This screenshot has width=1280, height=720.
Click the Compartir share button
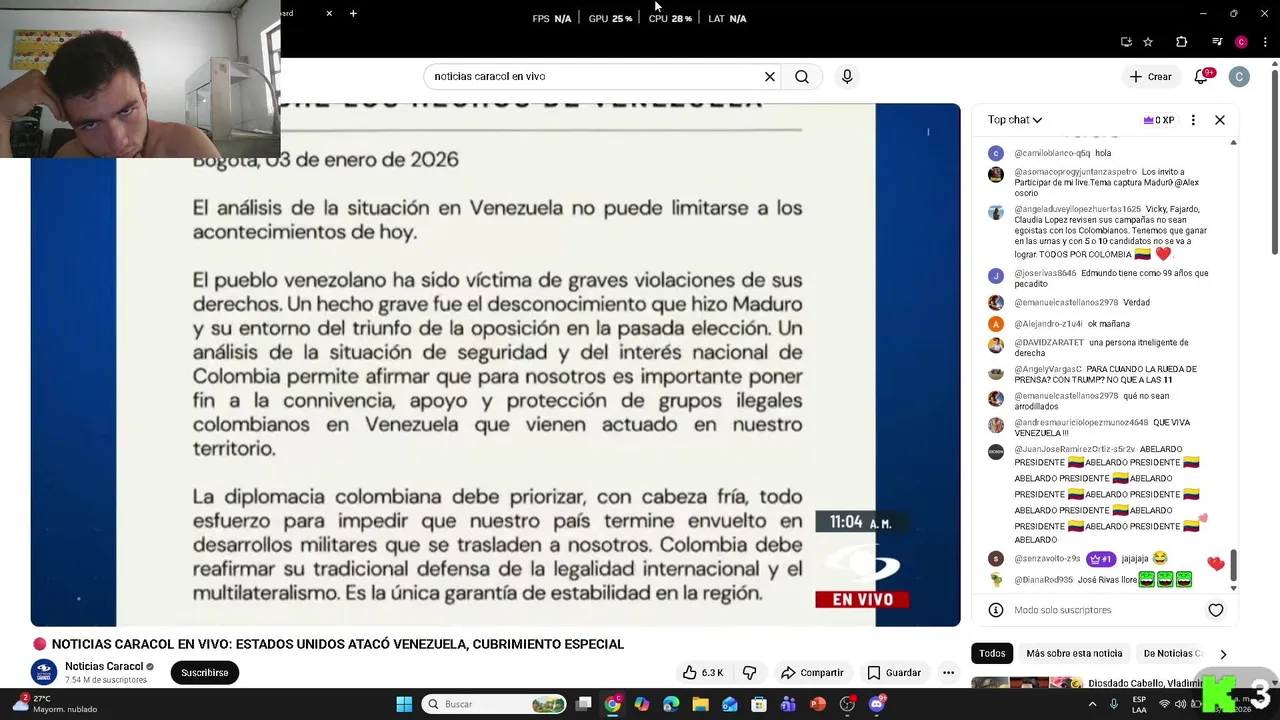point(812,673)
